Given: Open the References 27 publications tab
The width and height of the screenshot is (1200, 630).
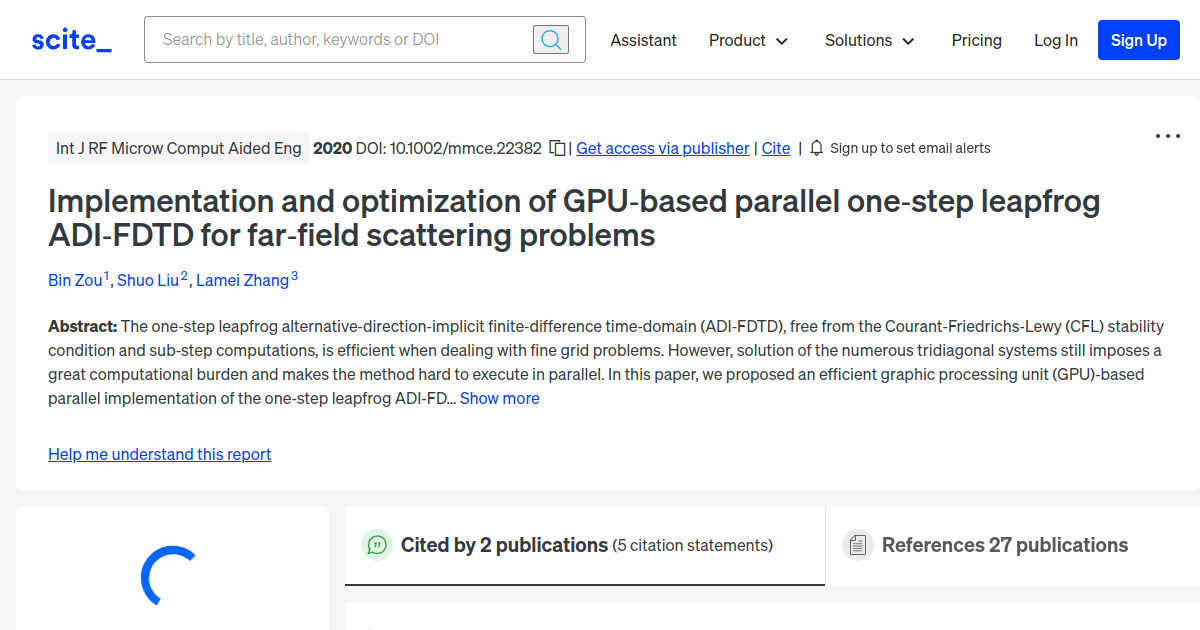Looking at the screenshot, I should (x=1005, y=545).
